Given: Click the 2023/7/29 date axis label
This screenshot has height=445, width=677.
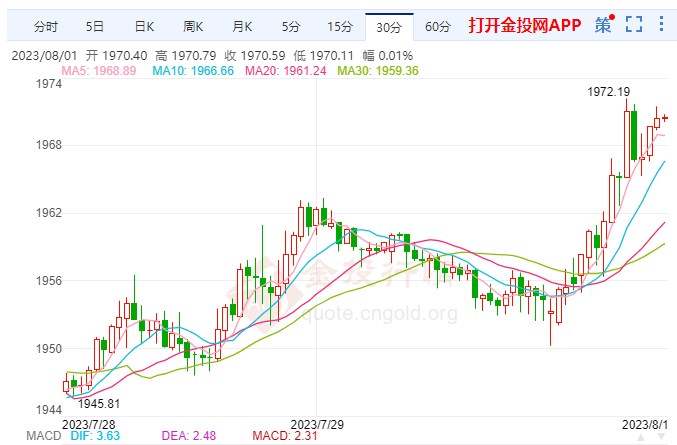Looking at the screenshot, I should click(317, 424).
